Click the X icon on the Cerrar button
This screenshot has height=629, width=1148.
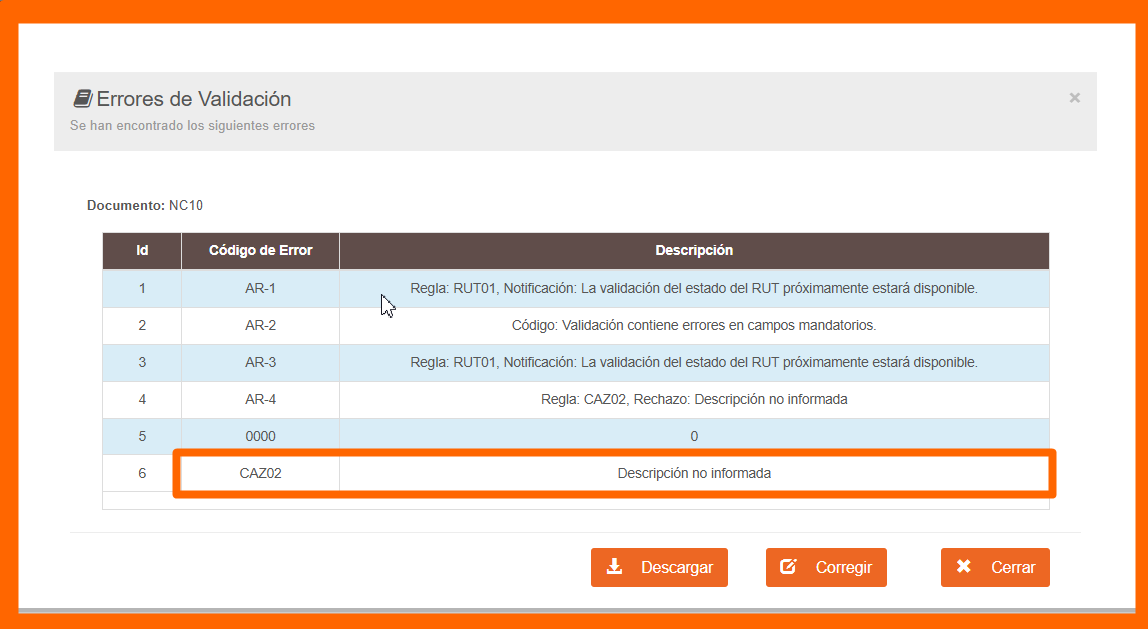(964, 567)
